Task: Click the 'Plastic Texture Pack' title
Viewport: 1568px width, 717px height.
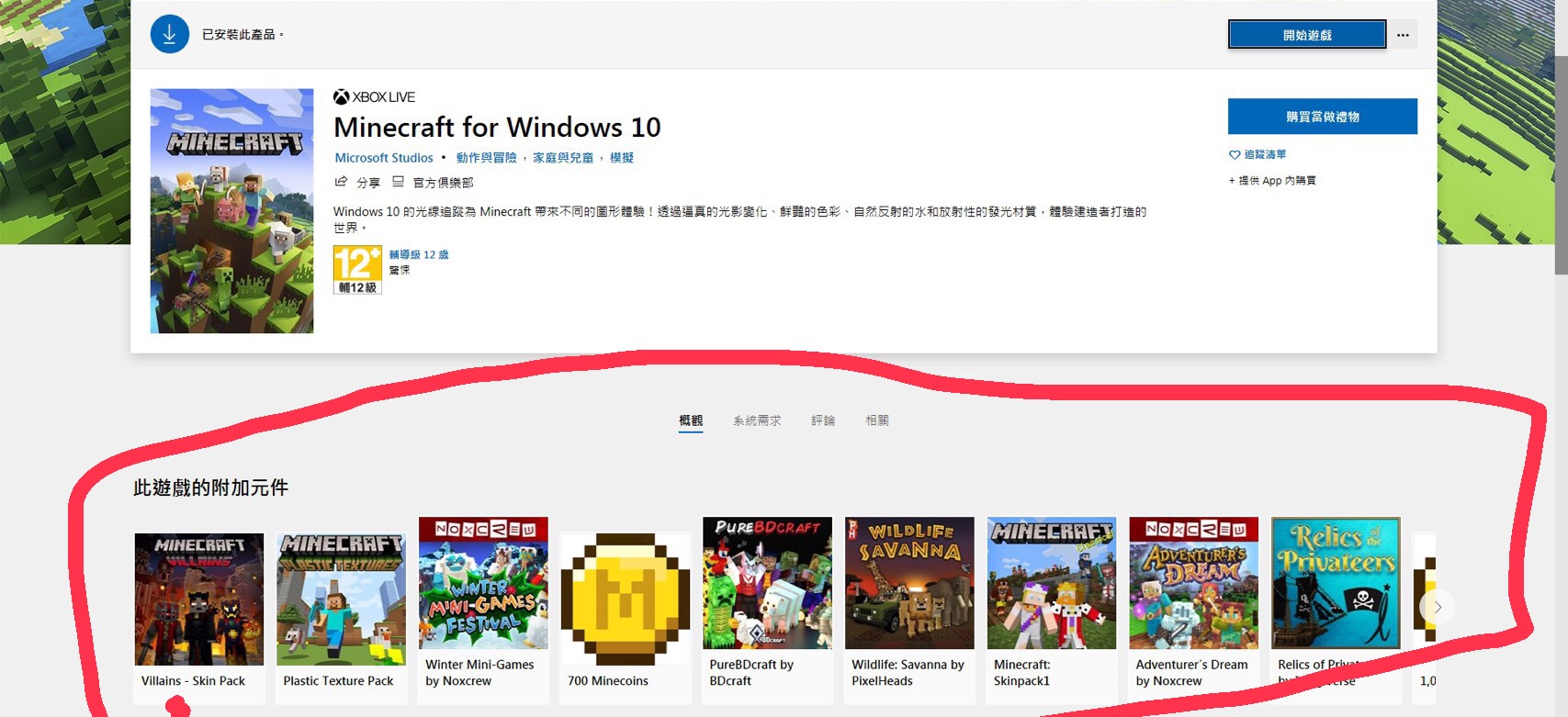Action: pyautogui.click(x=338, y=681)
